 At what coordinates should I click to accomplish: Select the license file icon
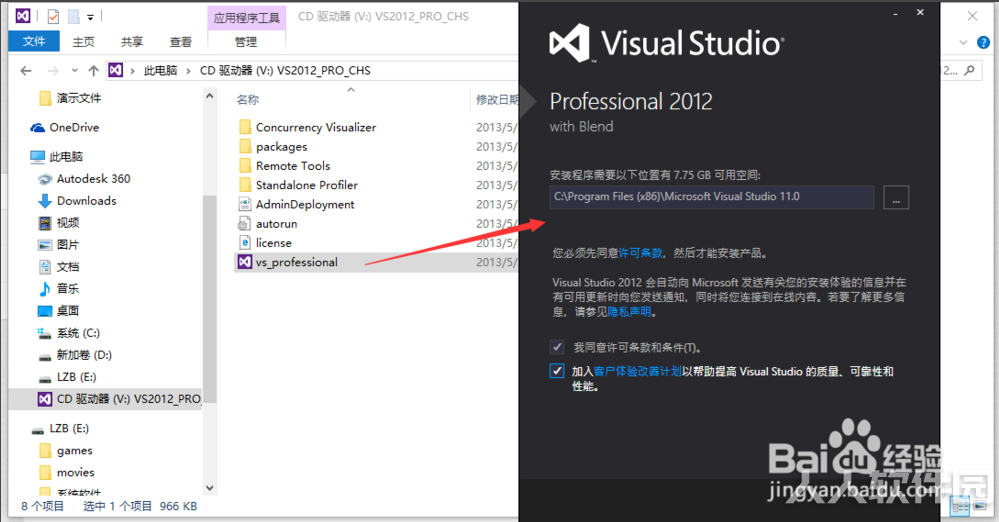[245, 243]
